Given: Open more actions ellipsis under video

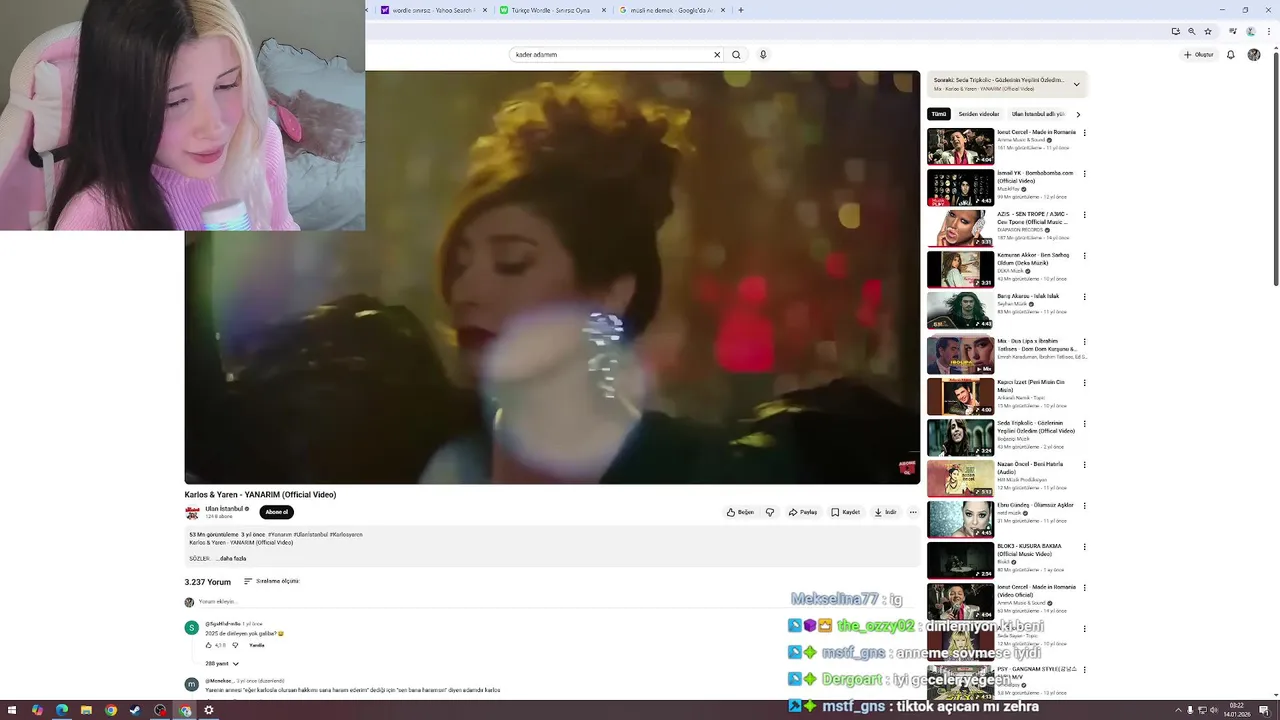Looking at the screenshot, I should (x=913, y=512).
